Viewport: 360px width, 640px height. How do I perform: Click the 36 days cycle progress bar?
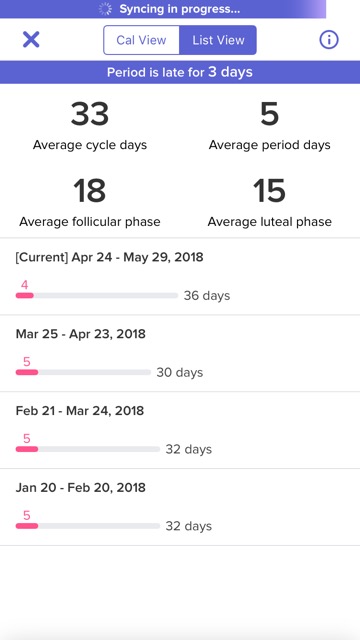point(97,296)
